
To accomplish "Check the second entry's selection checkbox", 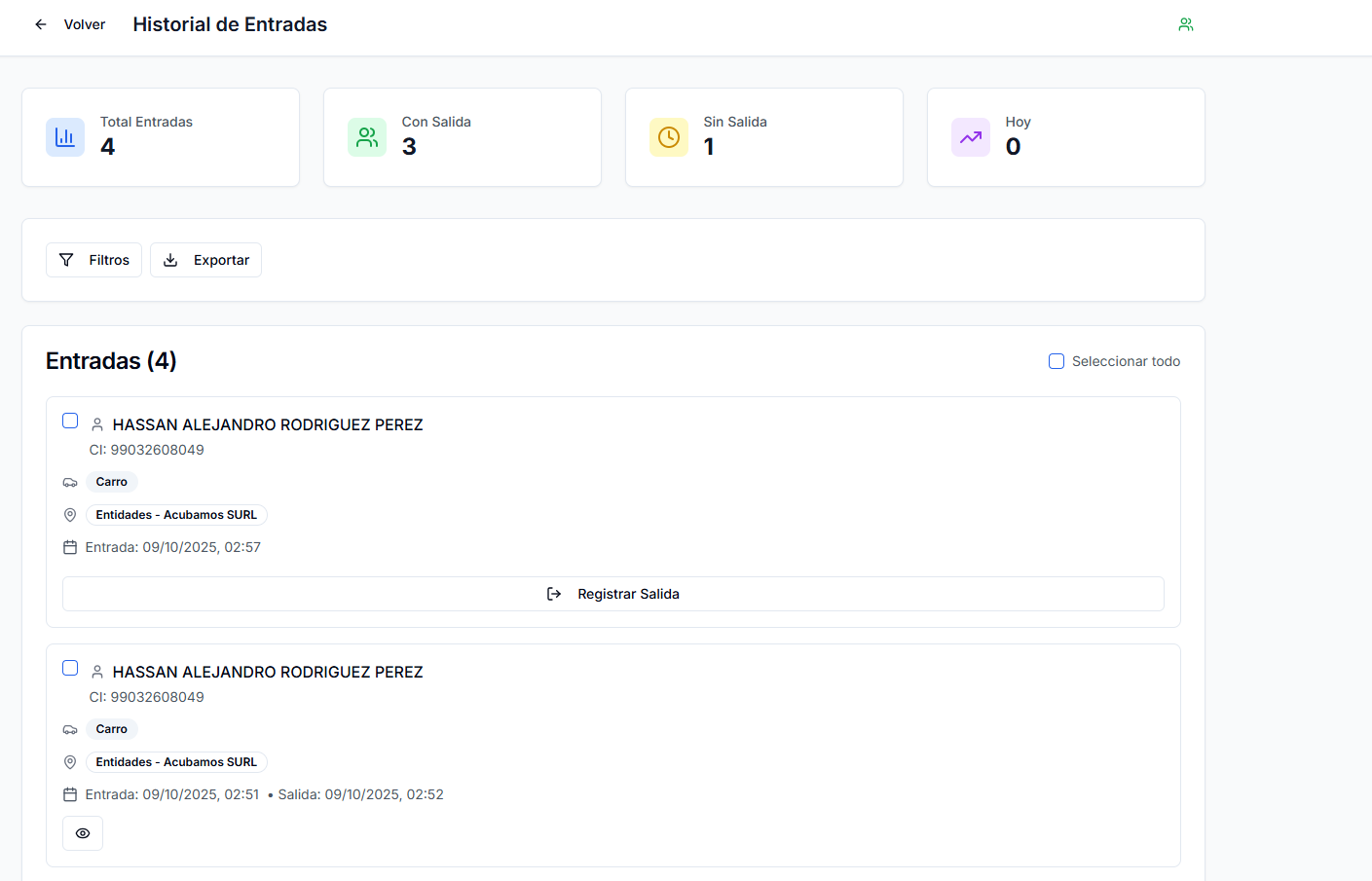I will (x=70, y=668).
